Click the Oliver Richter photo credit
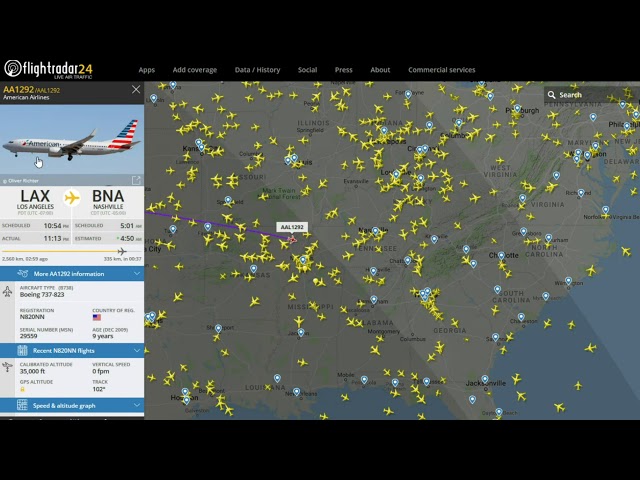This screenshot has width=640, height=480. coord(21,180)
